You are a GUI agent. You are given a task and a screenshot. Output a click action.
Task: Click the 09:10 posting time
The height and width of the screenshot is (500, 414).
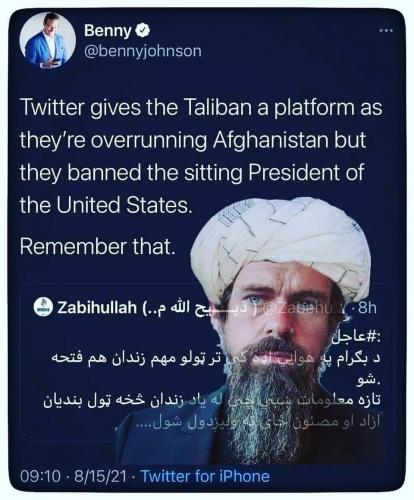pos(40,476)
